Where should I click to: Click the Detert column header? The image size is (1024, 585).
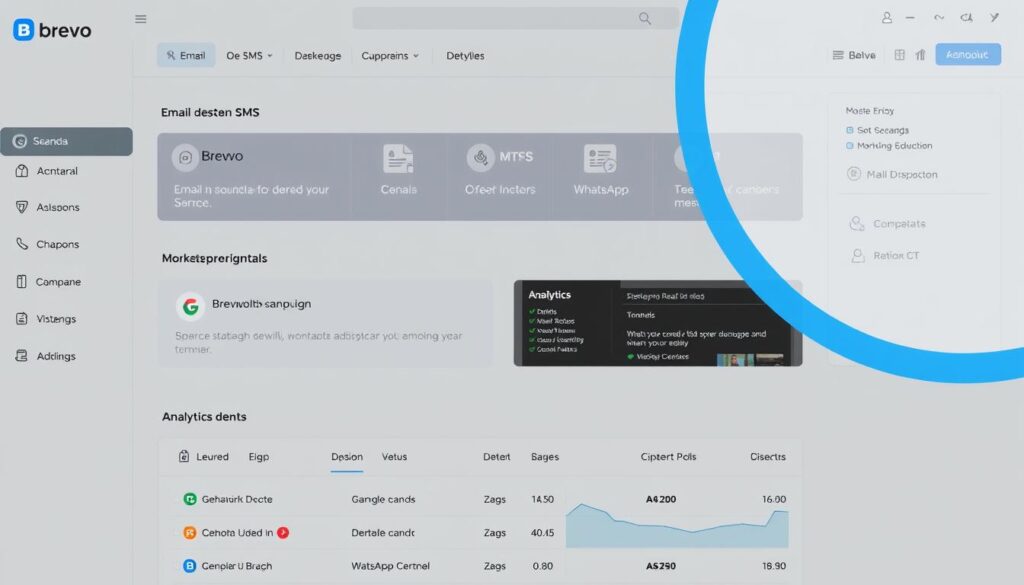pyautogui.click(x=496, y=457)
